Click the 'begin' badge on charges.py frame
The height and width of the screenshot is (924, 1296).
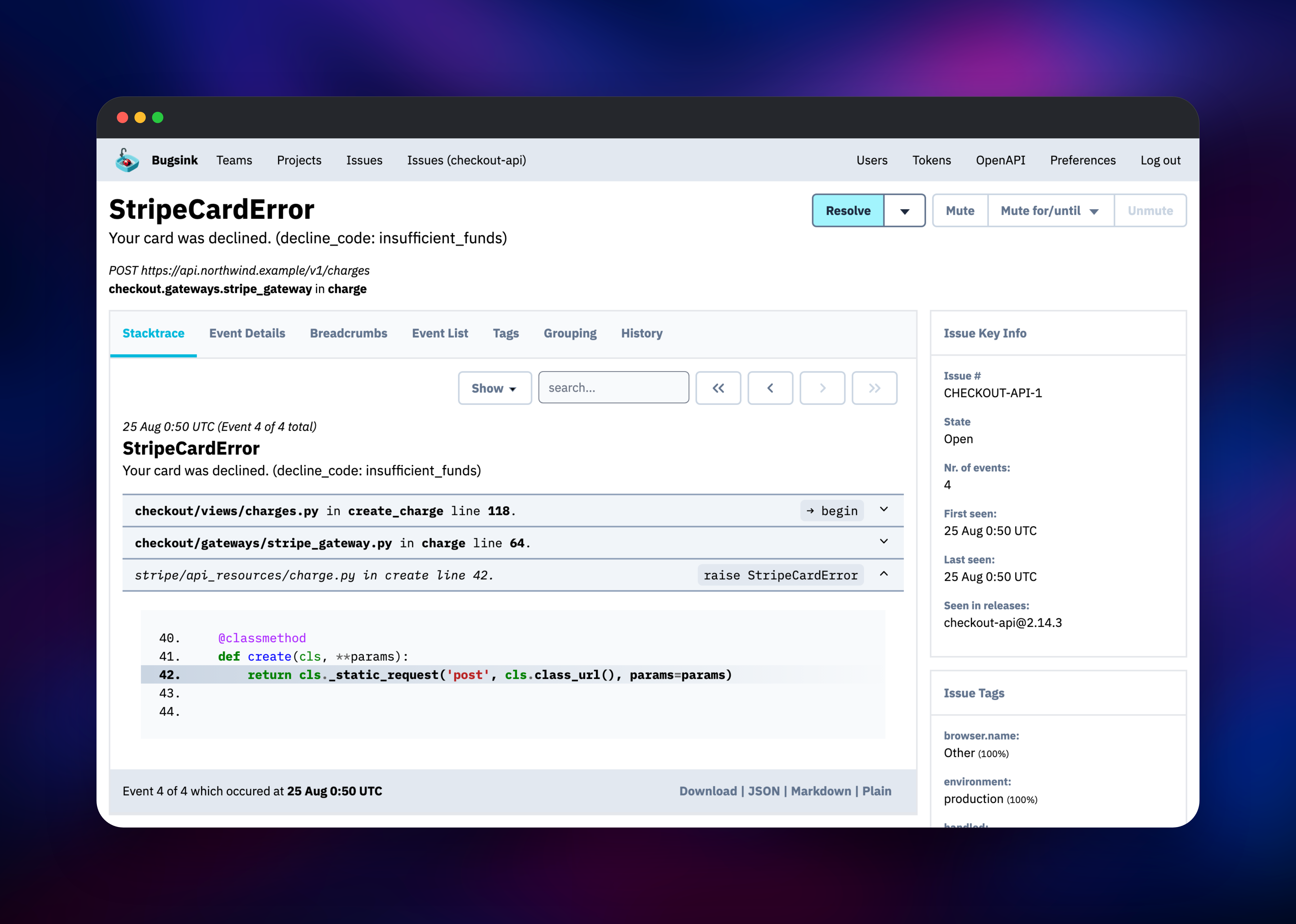pyautogui.click(x=832, y=511)
